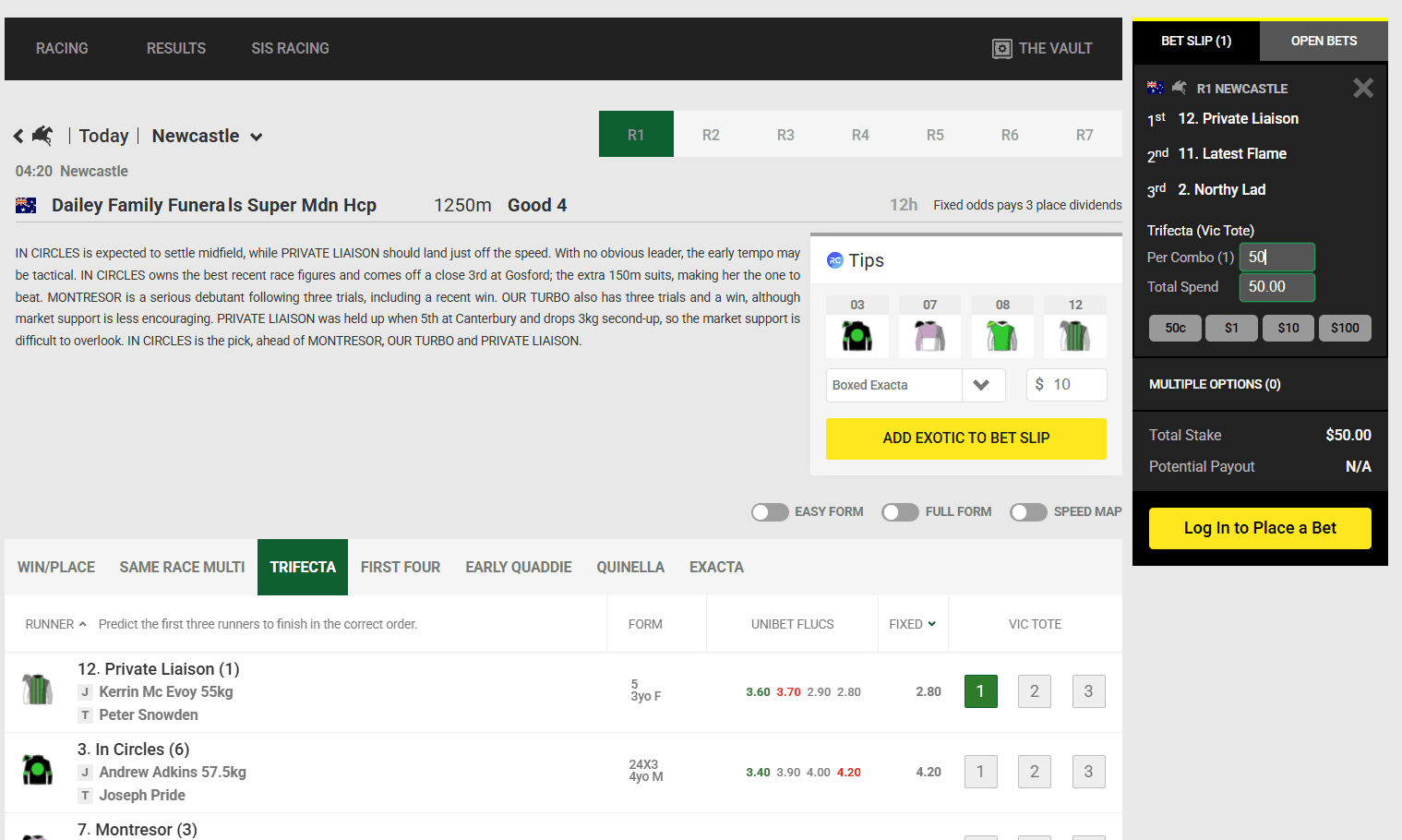Click the Tips stake amount field
This screenshot has width=1402, height=840.
[1067, 386]
